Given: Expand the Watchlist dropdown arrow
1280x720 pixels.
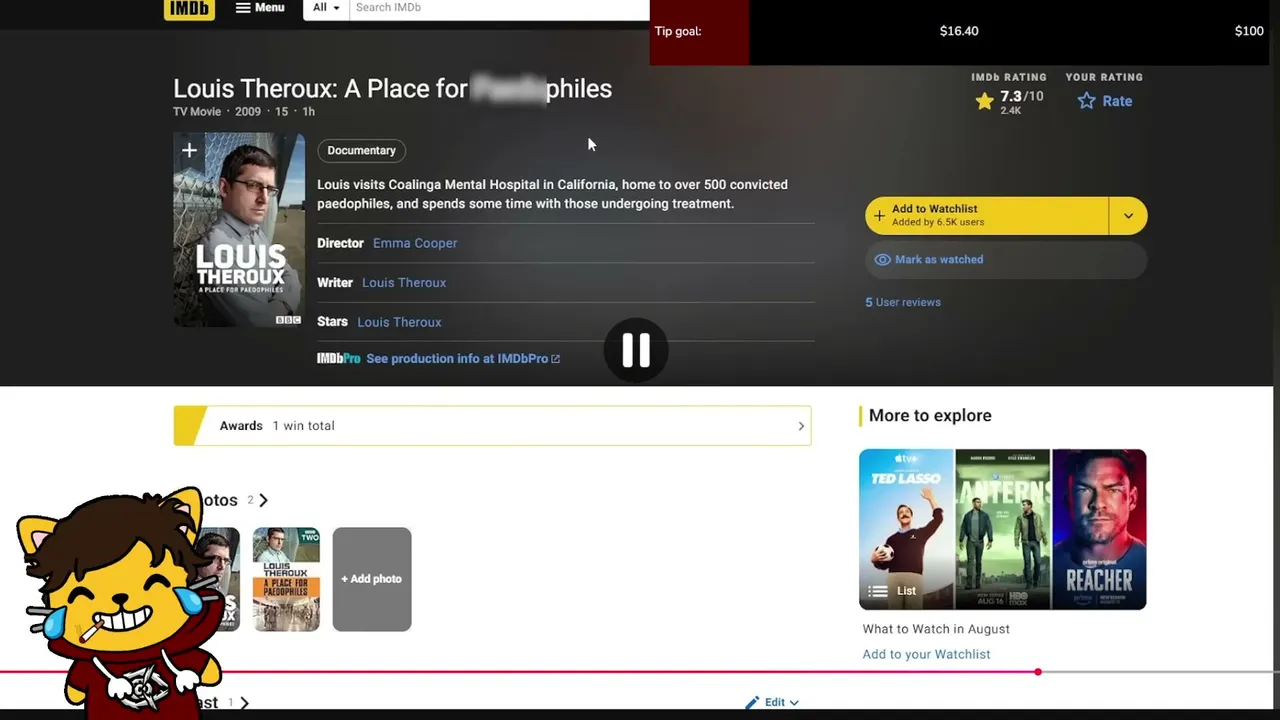Looking at the screenshot, I should [1128, 215].
